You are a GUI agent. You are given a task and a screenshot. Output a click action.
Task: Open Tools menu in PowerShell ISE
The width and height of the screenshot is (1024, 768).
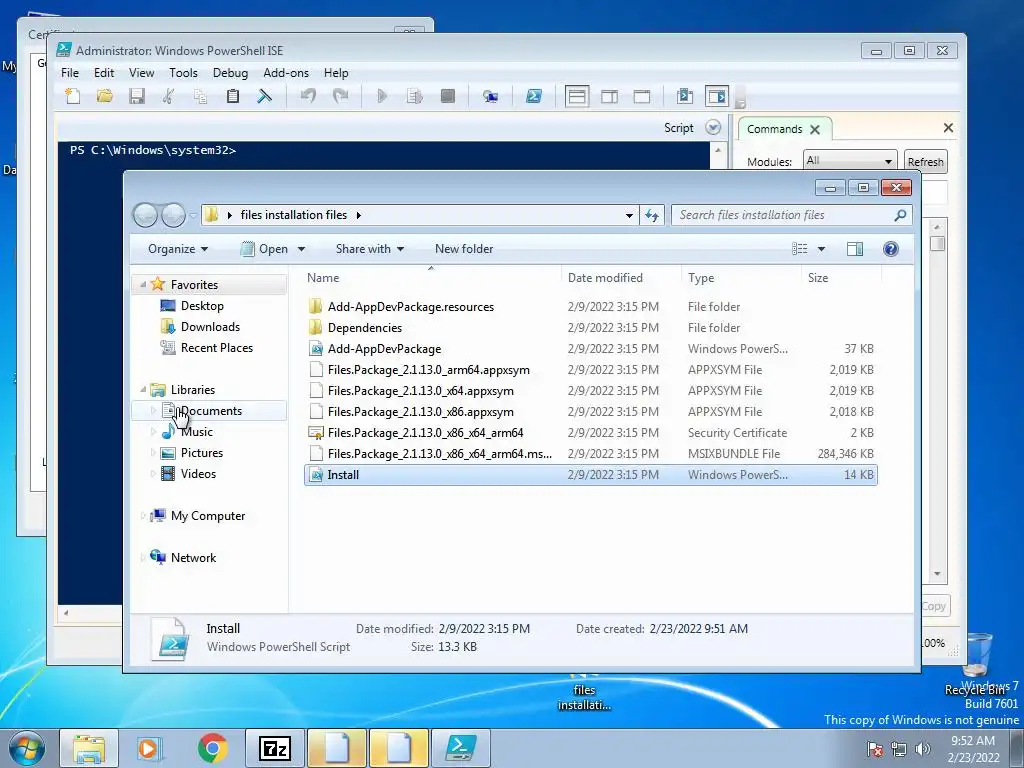(184, 73)
